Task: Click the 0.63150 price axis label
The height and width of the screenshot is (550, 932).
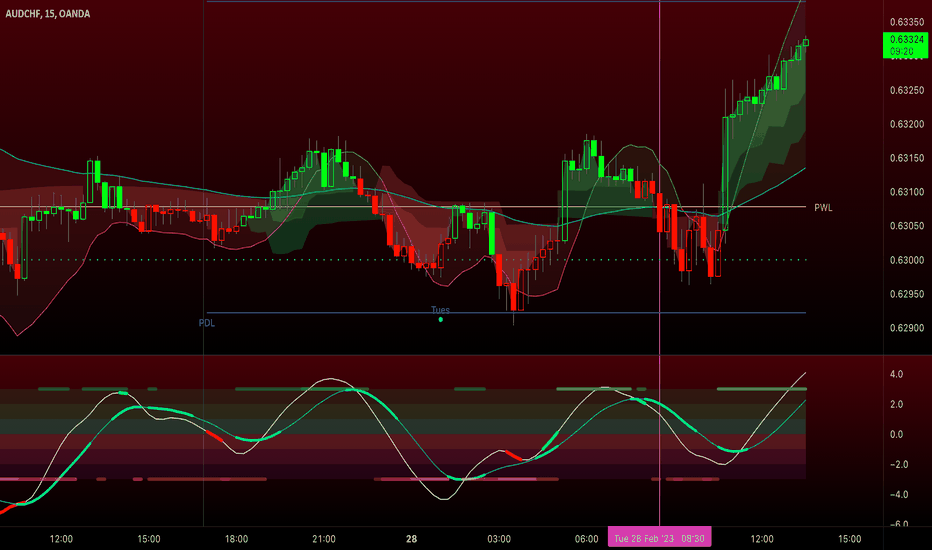Action: pos(907,158)
